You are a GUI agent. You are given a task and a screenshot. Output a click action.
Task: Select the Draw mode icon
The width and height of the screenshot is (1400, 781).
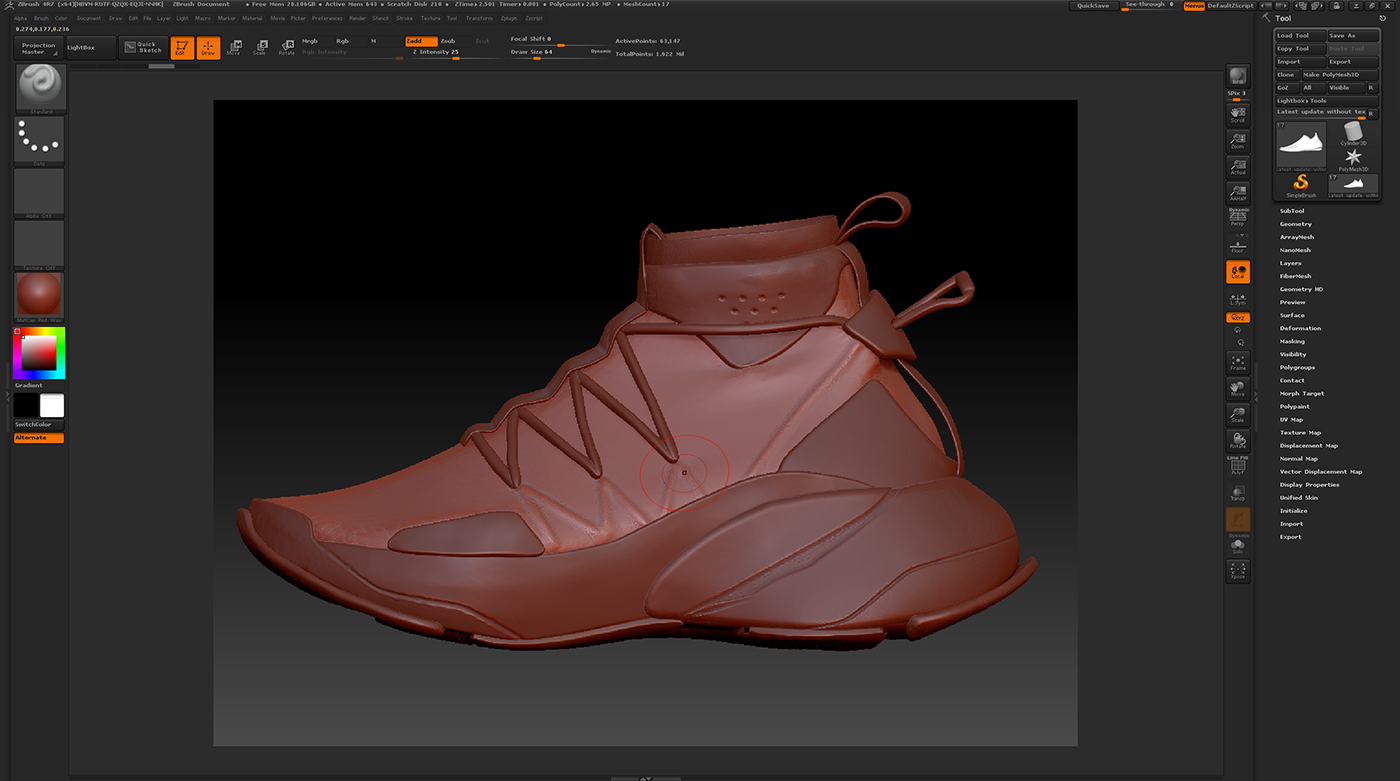pyautogui.click(x=208, y=47)
